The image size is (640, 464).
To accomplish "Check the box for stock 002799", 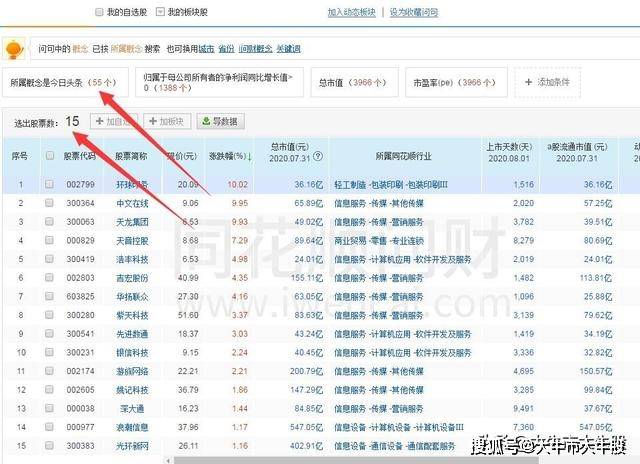I will (49, 184).
